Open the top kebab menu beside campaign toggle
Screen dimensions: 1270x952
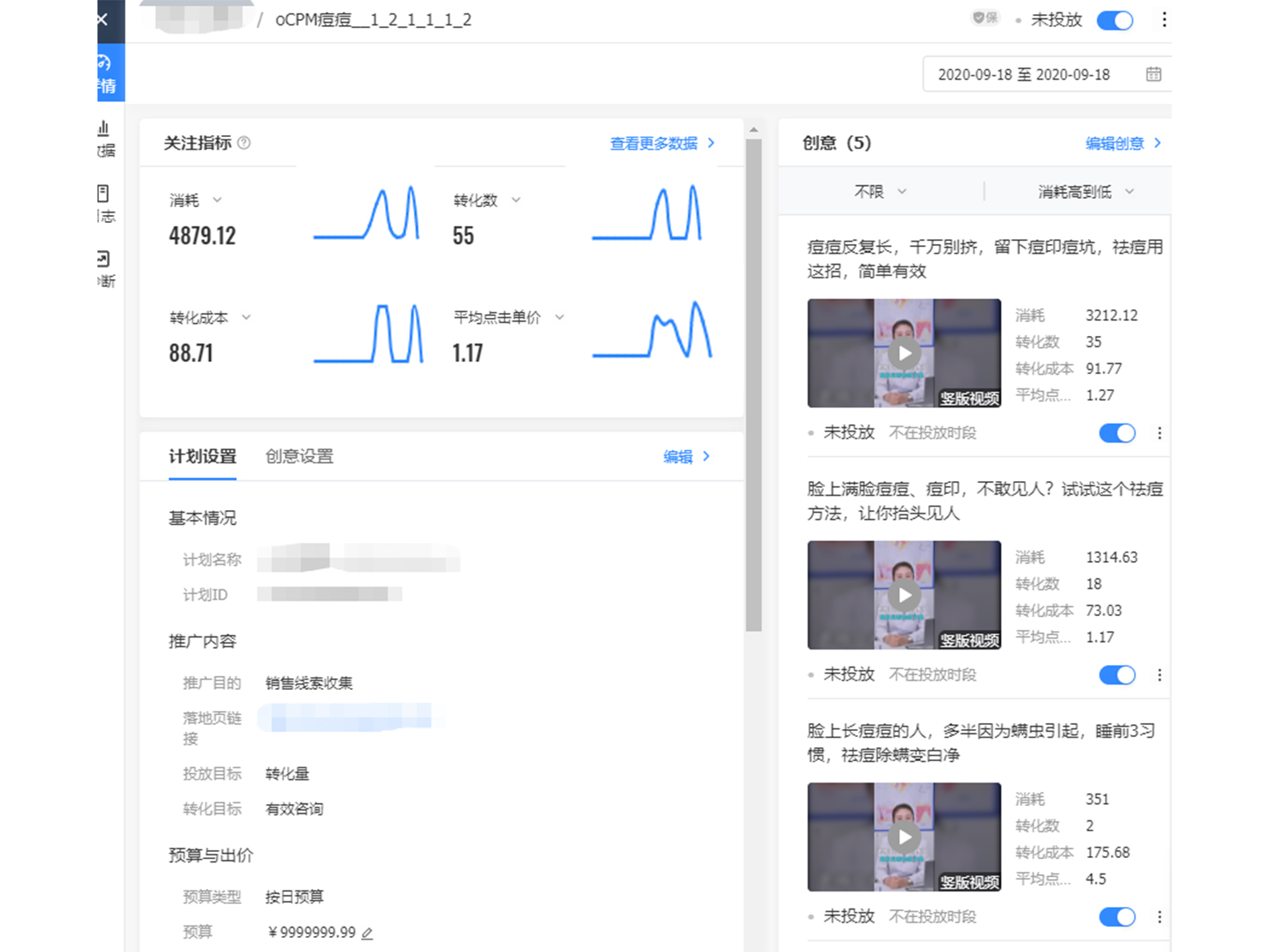[x=1163, y=20]
